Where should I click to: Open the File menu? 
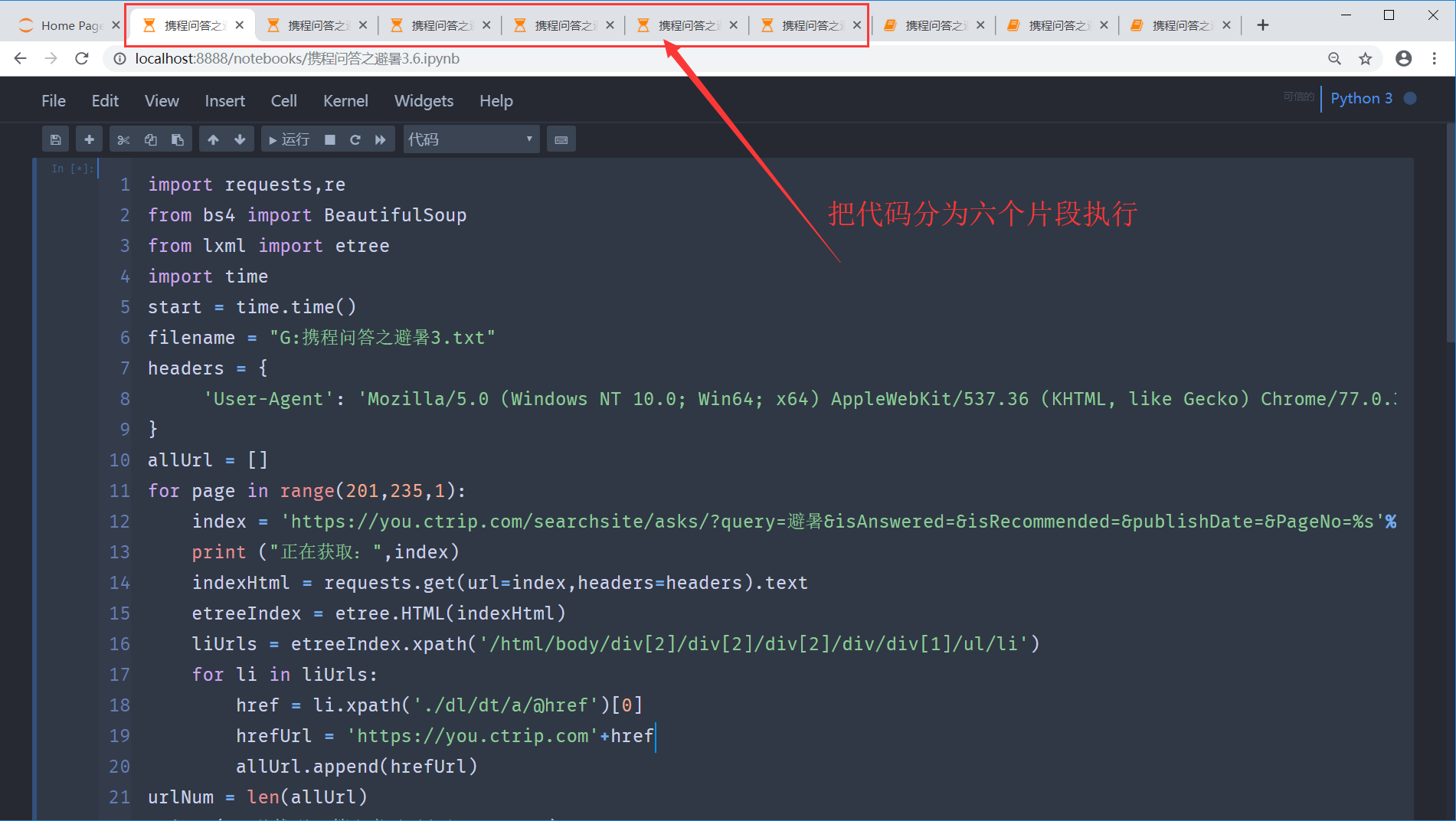pyautogui.click(x=54, y=100)
